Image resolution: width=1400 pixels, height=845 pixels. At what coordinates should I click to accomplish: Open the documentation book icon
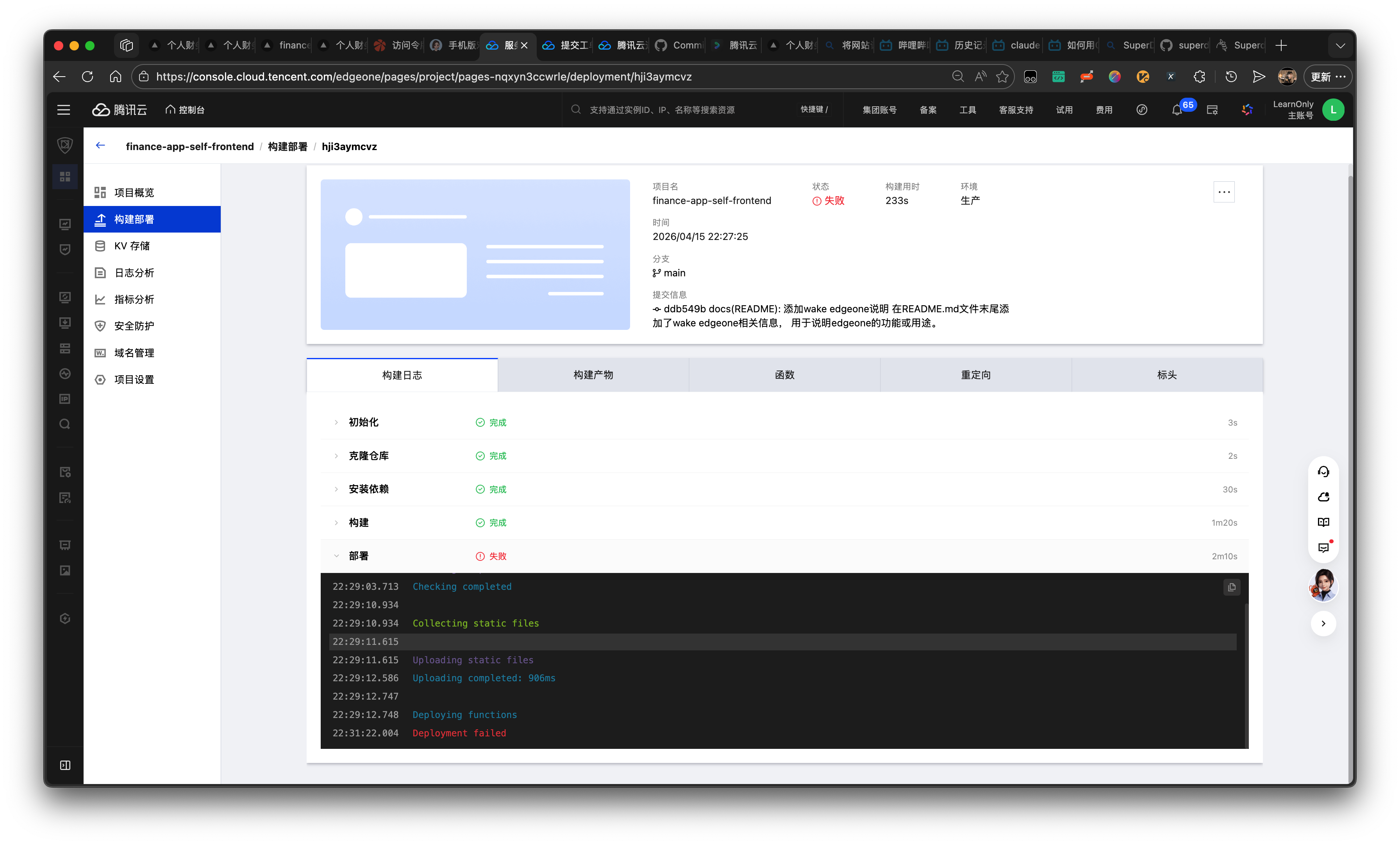(1323, 522)
